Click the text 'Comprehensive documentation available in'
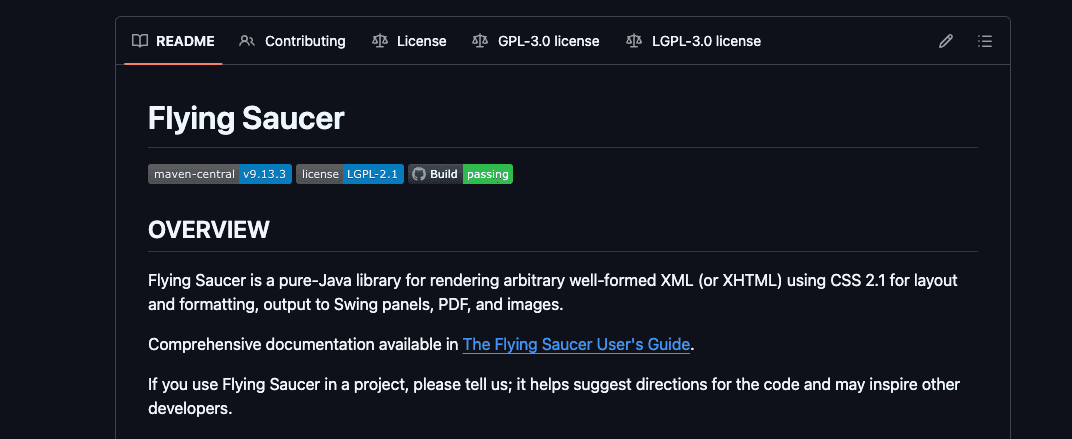This screenshot has width=1072, height=439. (303, 344)
